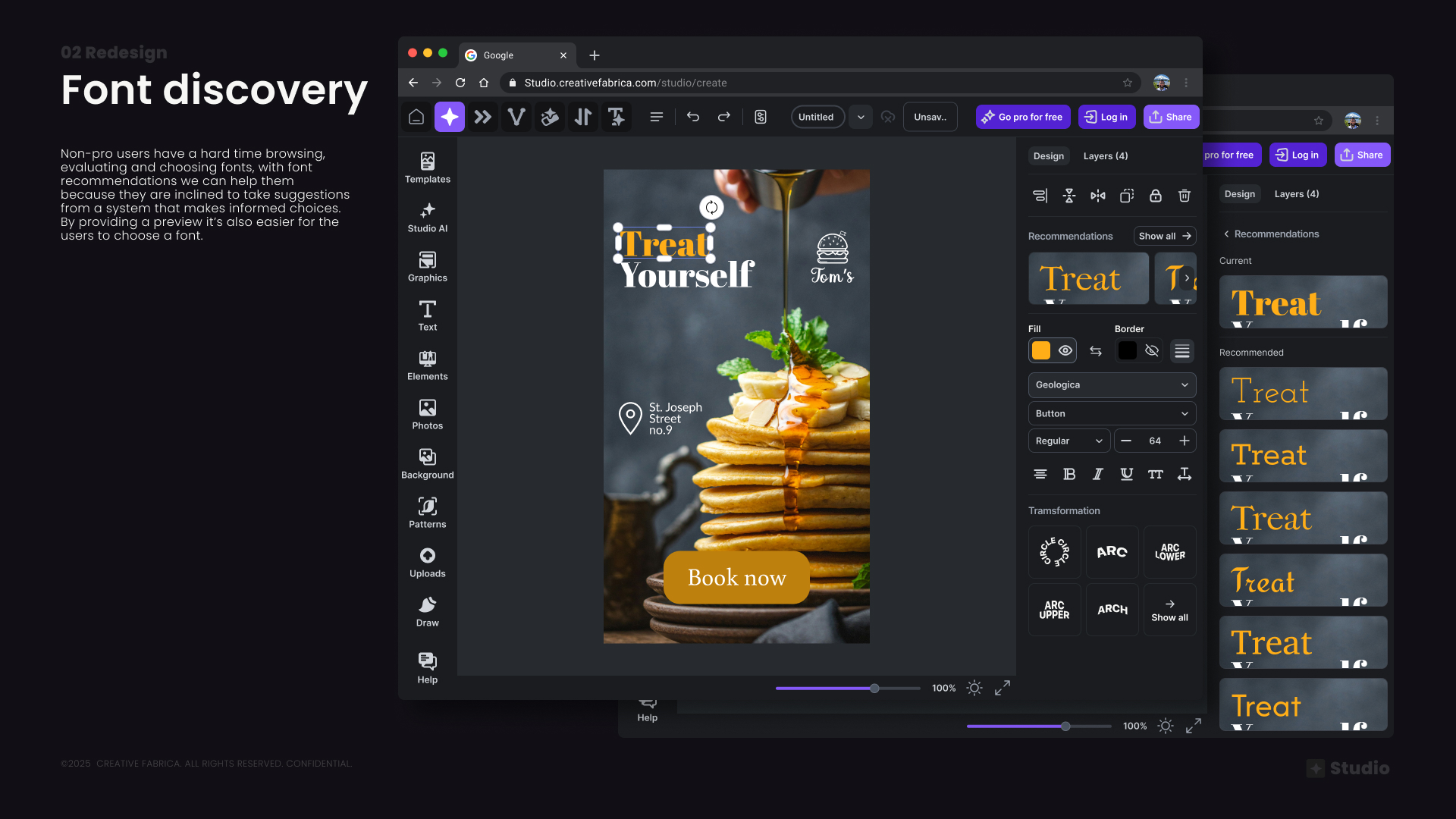Open the Untitled document name dropdown
The width and height of the screenshot is (1456, 819).
[861, 117]
